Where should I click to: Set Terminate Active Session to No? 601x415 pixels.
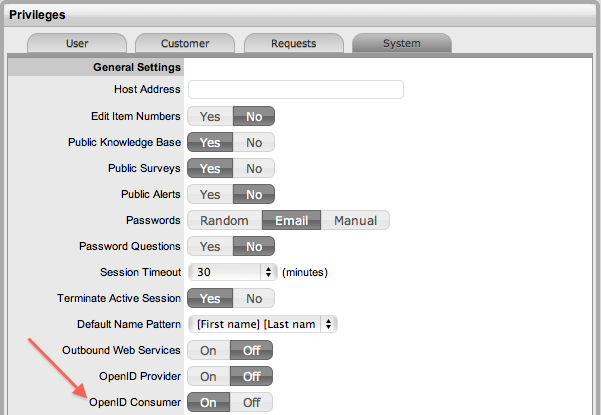click(x=254, y=298)
